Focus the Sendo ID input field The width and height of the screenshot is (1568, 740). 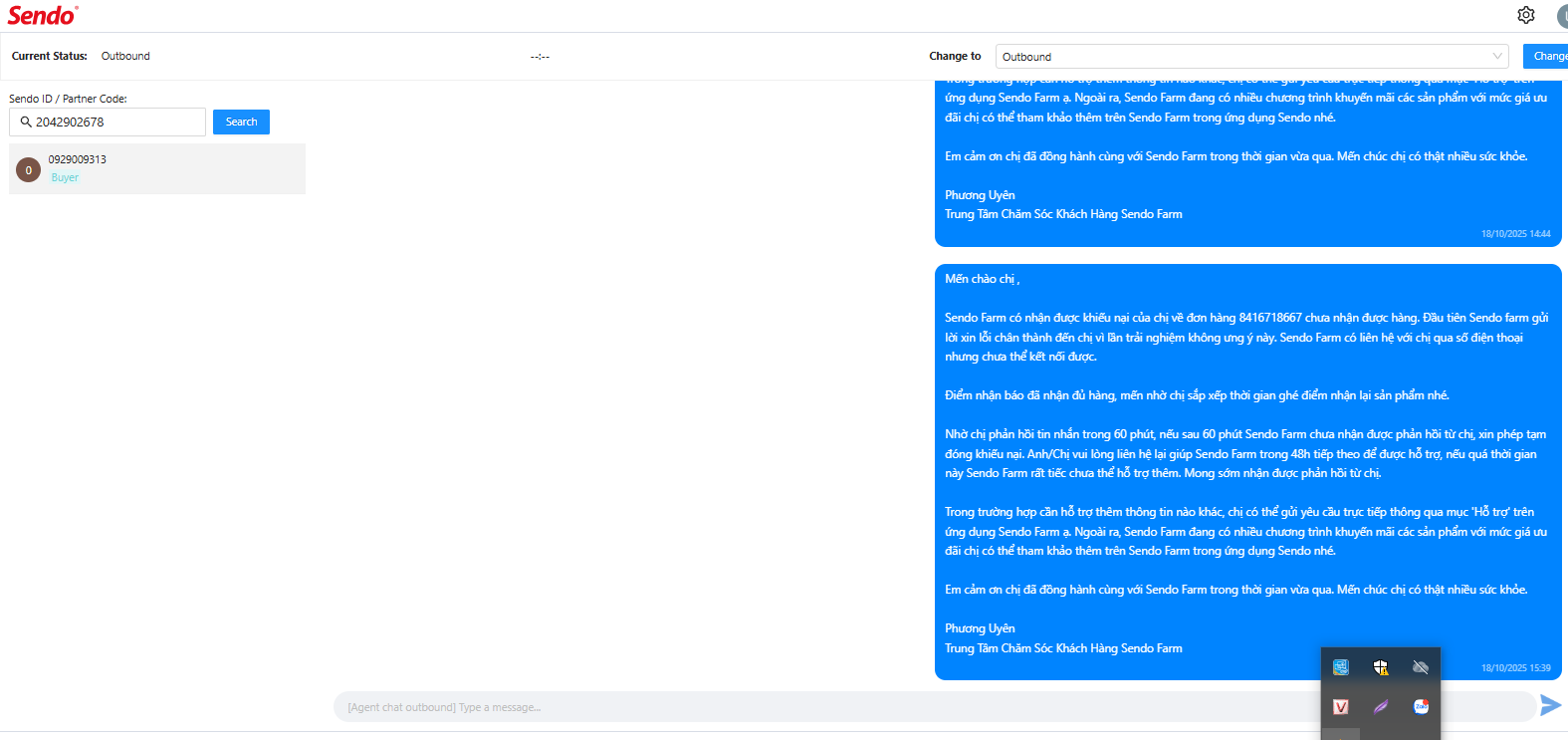pyautogui.click(x=108, y=122)
